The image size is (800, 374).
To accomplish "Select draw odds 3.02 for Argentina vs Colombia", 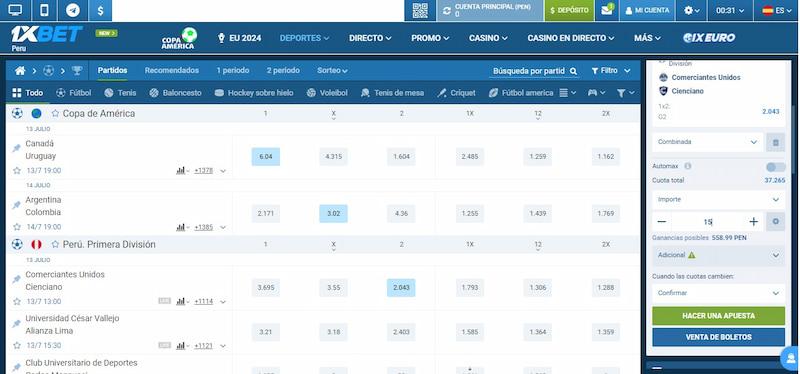I will tap(334, 213).
